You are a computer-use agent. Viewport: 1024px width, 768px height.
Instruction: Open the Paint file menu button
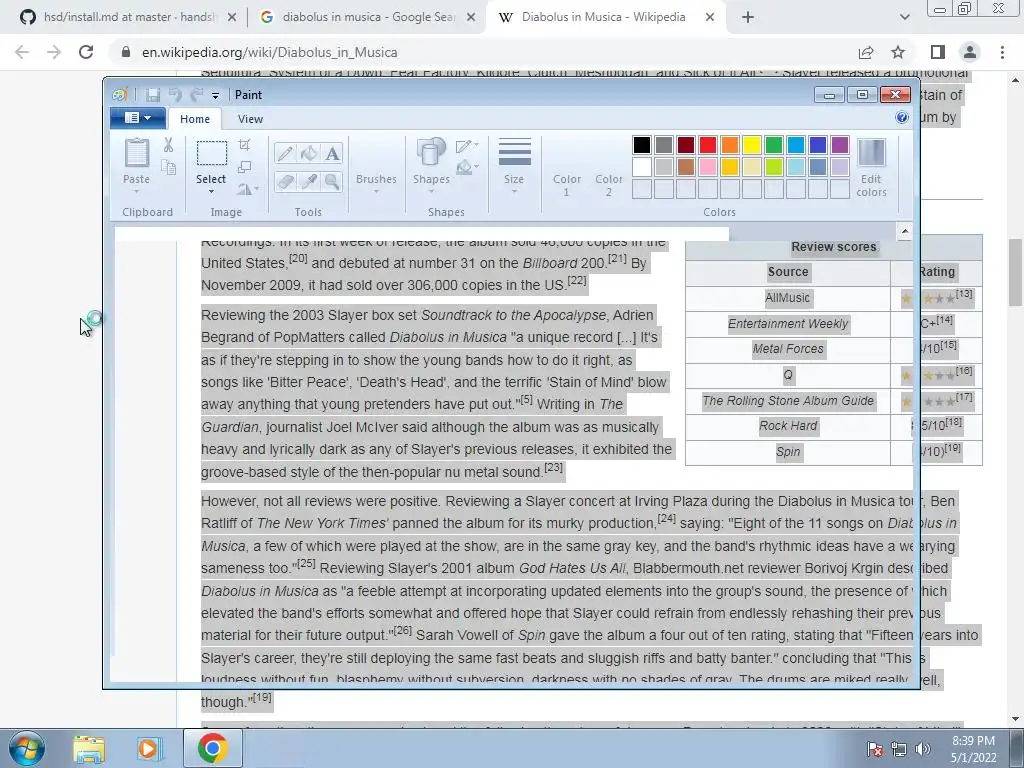(137, 118)
